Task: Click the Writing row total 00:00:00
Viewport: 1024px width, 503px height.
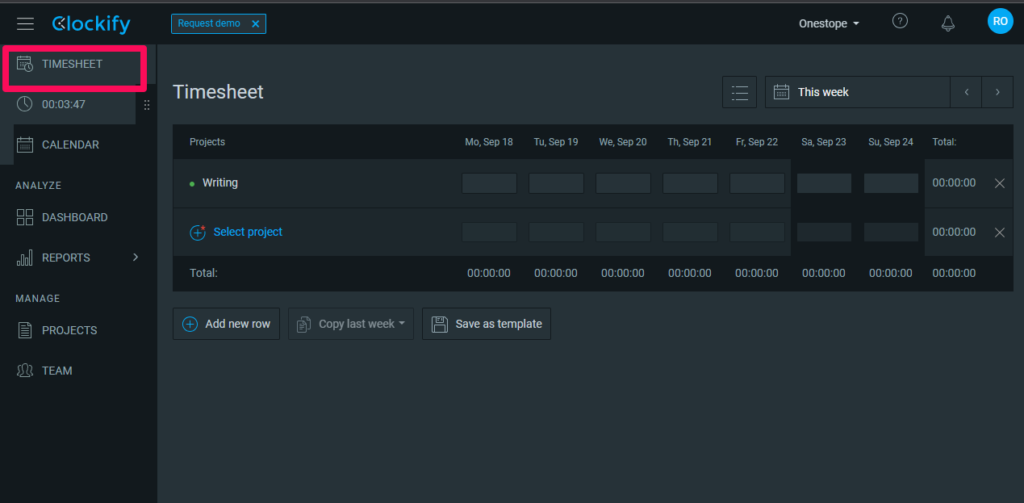Action: pos(954,183)
